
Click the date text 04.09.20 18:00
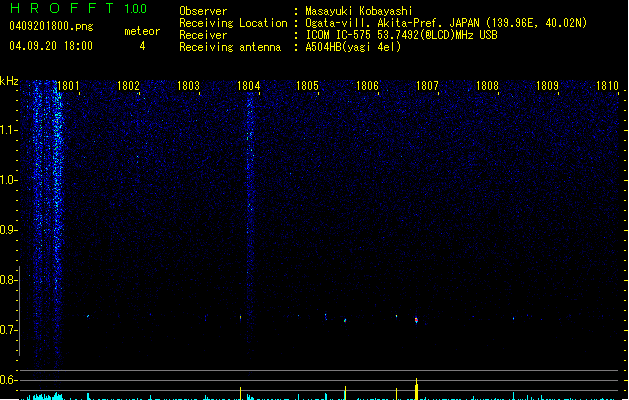(51, 46)
